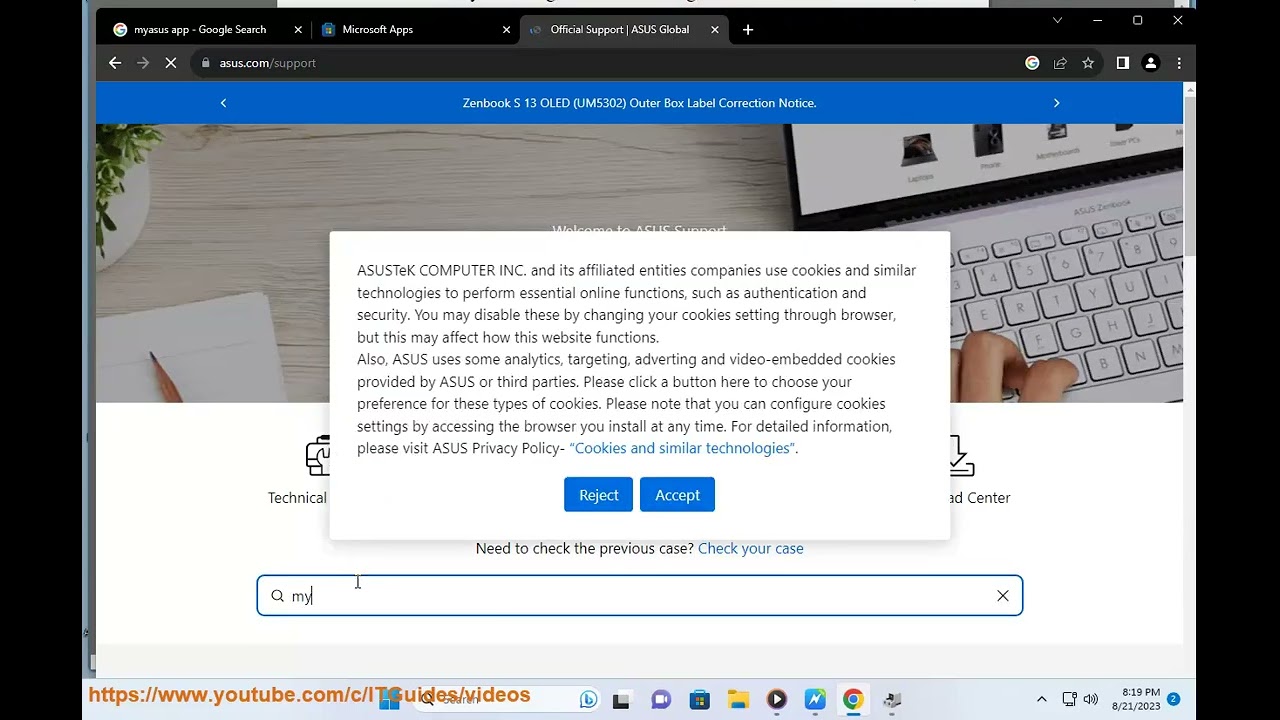The width and height of the screenshot is (1280, 720).
Task: Close the myasus app Google Search tab
Action: coord(298,30)
